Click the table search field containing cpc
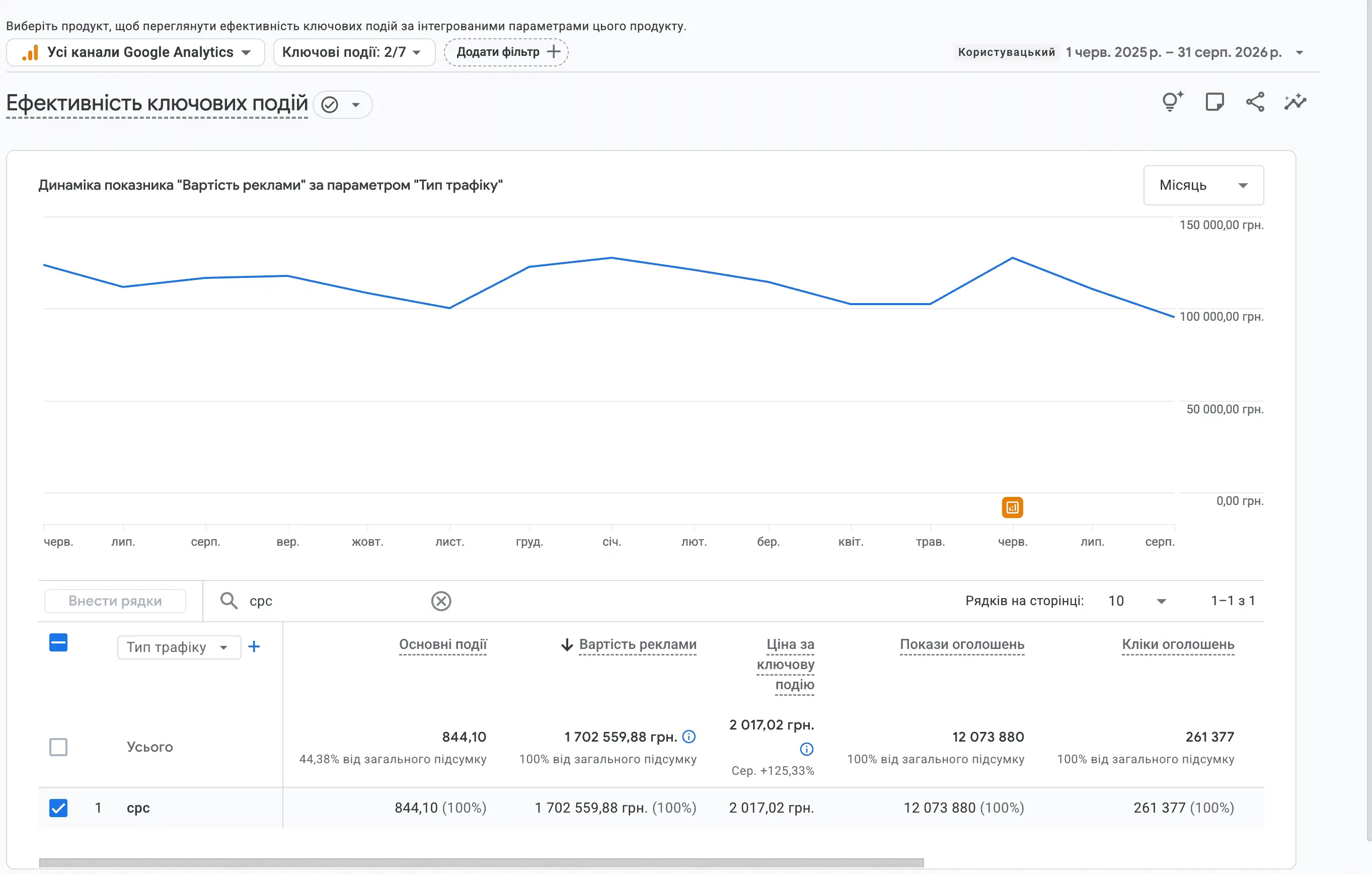 (x=336, y=601)
